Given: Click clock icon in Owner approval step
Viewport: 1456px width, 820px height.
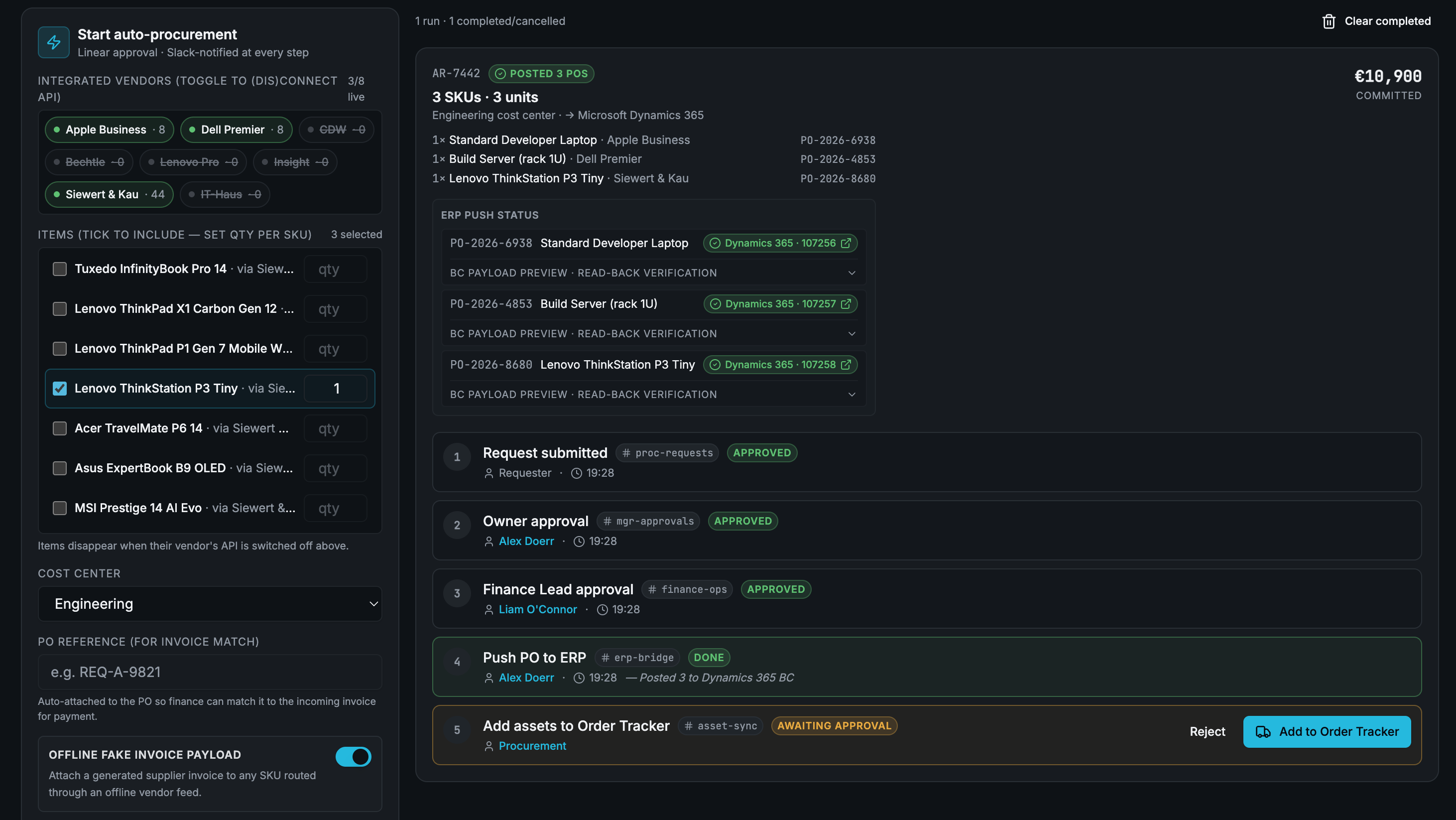Looking at the screenshot, I should pos(579,542).
